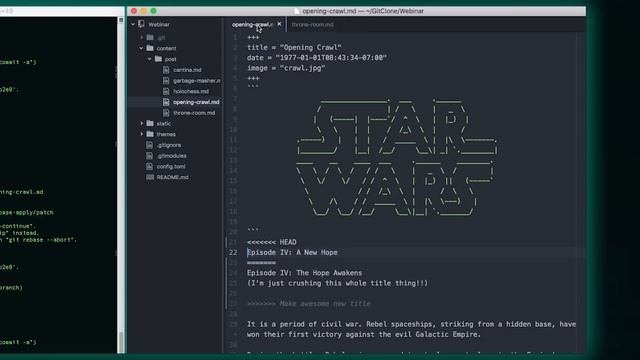
Task: Click line number 22 in gutter
Action: (x=233, y=253)
